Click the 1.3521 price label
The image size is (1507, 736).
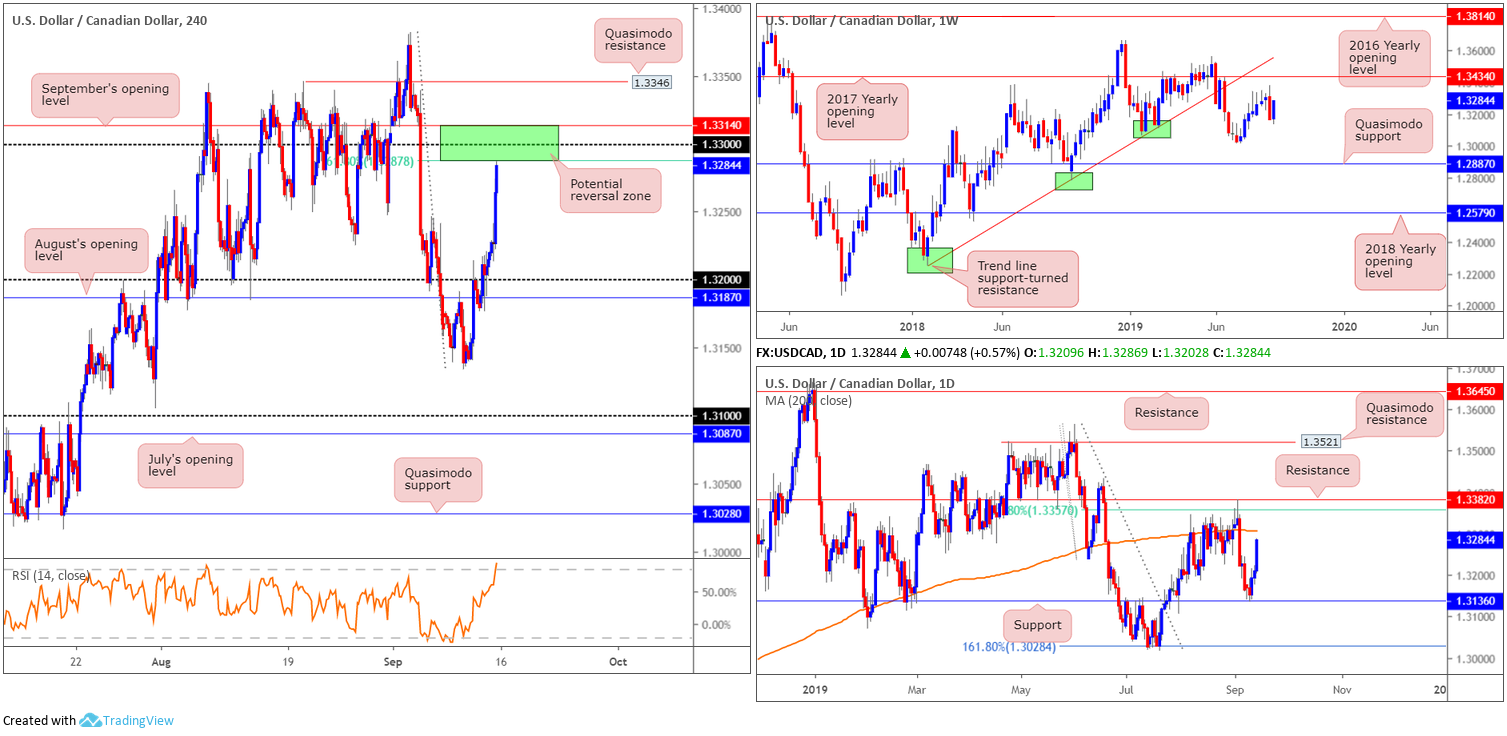(x=1321, y=441)
